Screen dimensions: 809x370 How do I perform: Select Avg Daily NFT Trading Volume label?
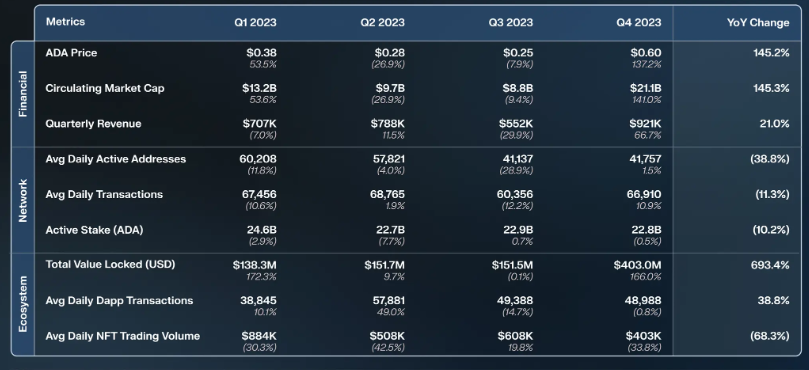(x=123, y=336)
